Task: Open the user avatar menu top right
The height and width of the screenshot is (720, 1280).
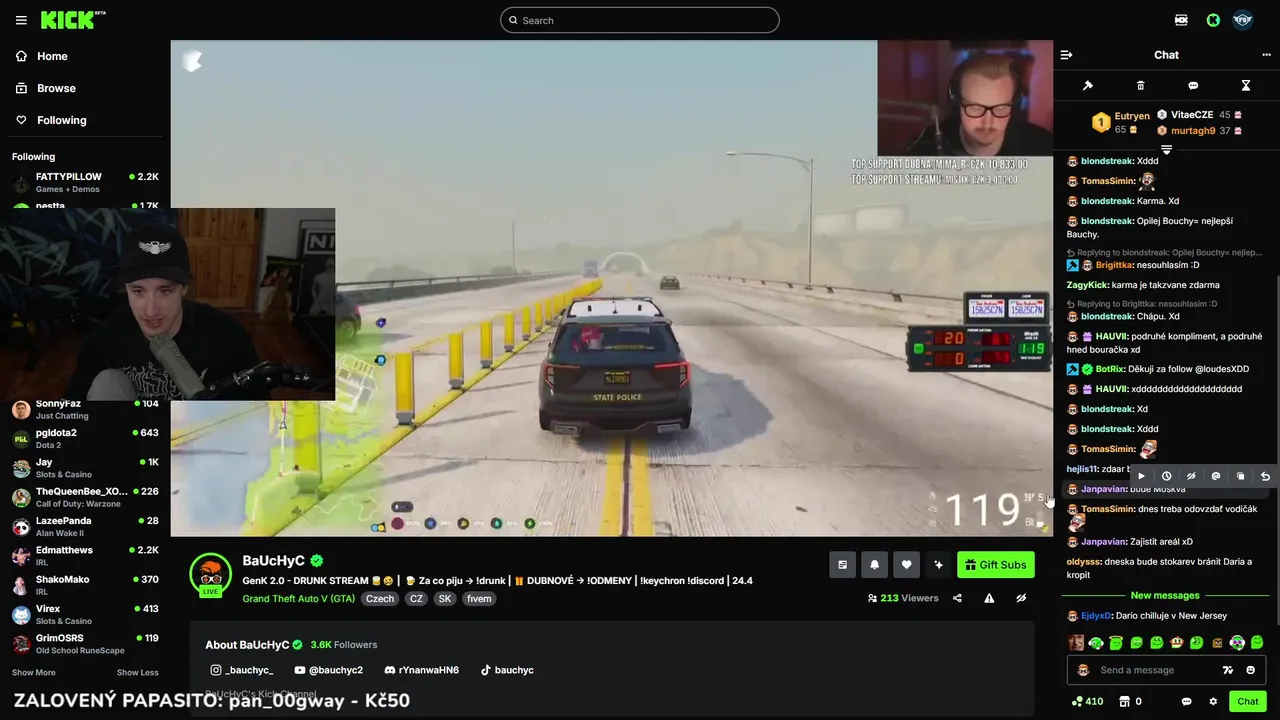Action: (1243, 20)
